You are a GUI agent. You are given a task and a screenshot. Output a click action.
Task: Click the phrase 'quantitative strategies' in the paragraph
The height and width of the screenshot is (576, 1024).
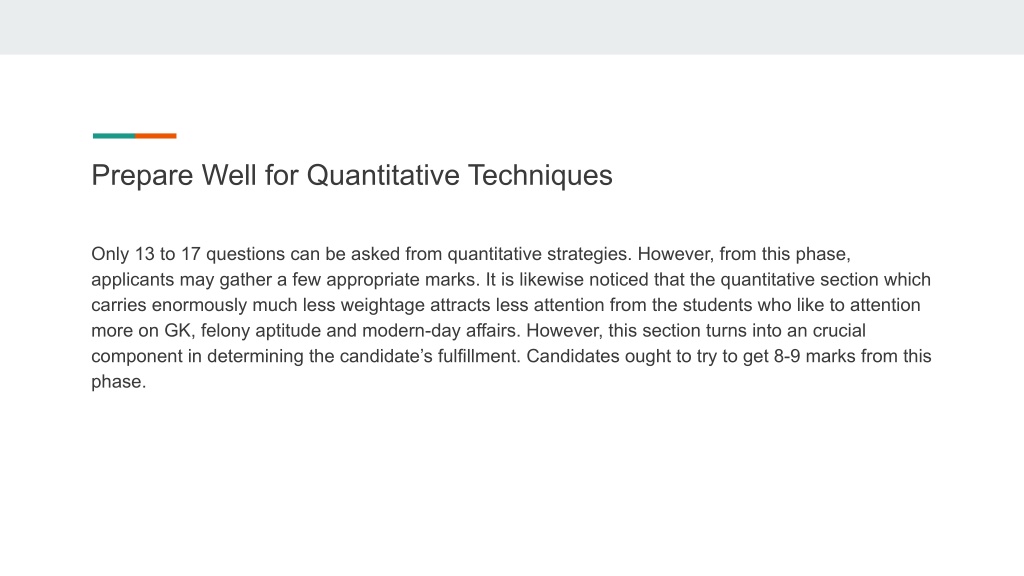[x=539, y=254]
